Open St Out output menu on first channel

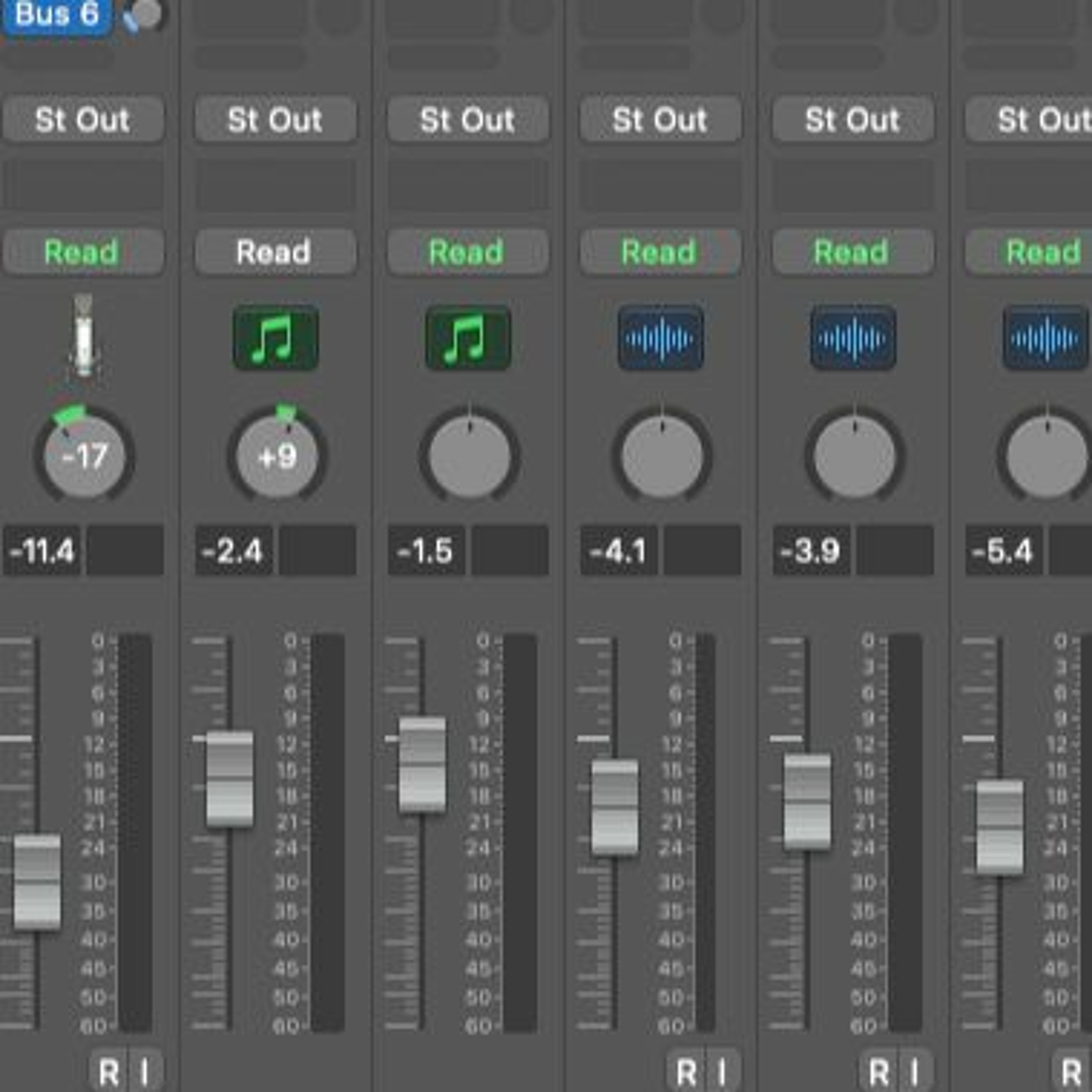pos(83,120)
